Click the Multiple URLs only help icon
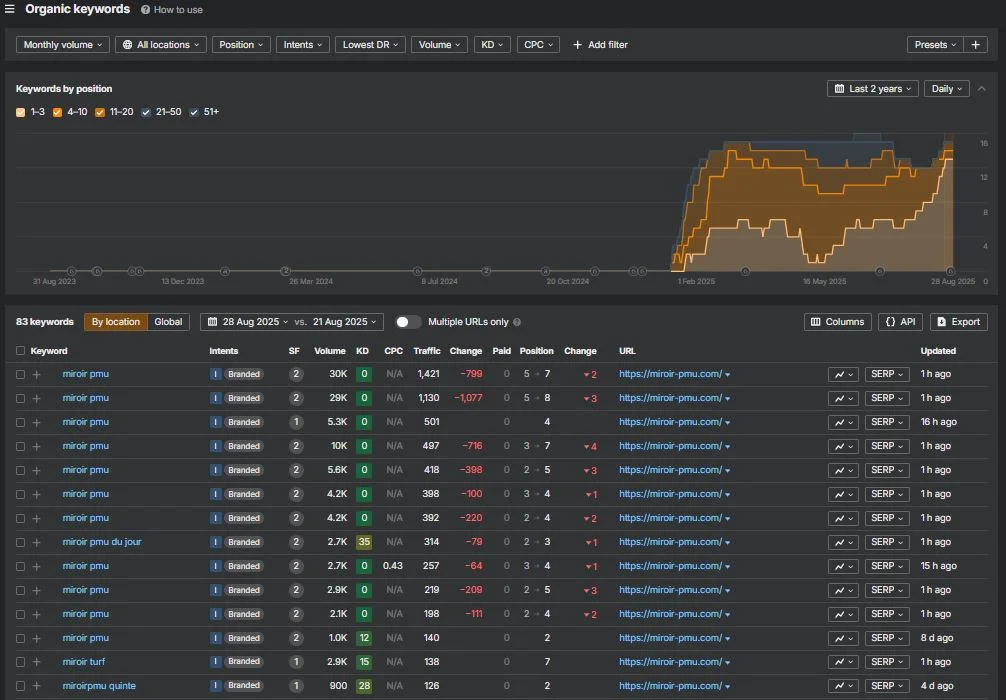This screenshot has width=1006, height=700. (x=517, y=322)
